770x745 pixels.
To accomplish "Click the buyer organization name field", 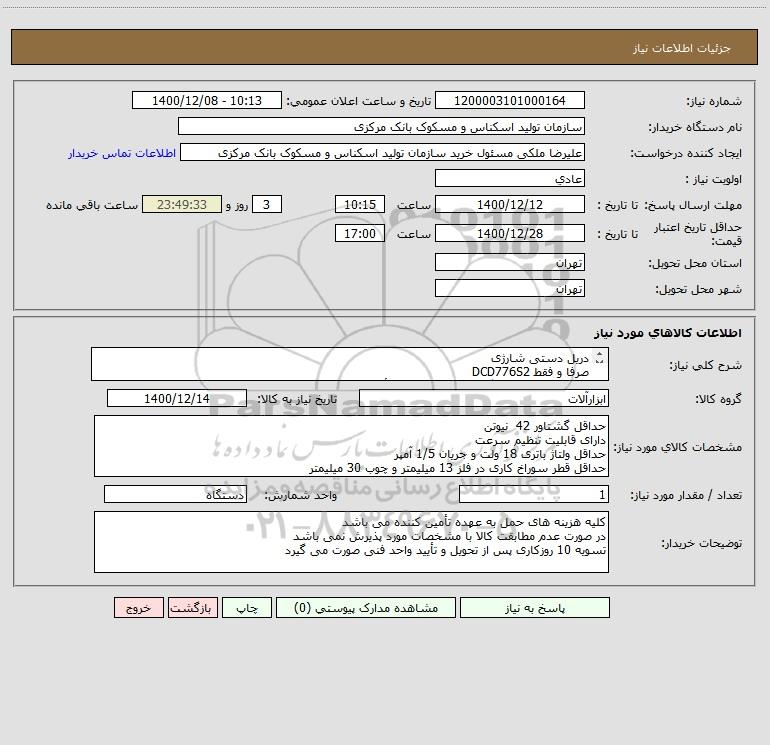I will tap(381, 126).
